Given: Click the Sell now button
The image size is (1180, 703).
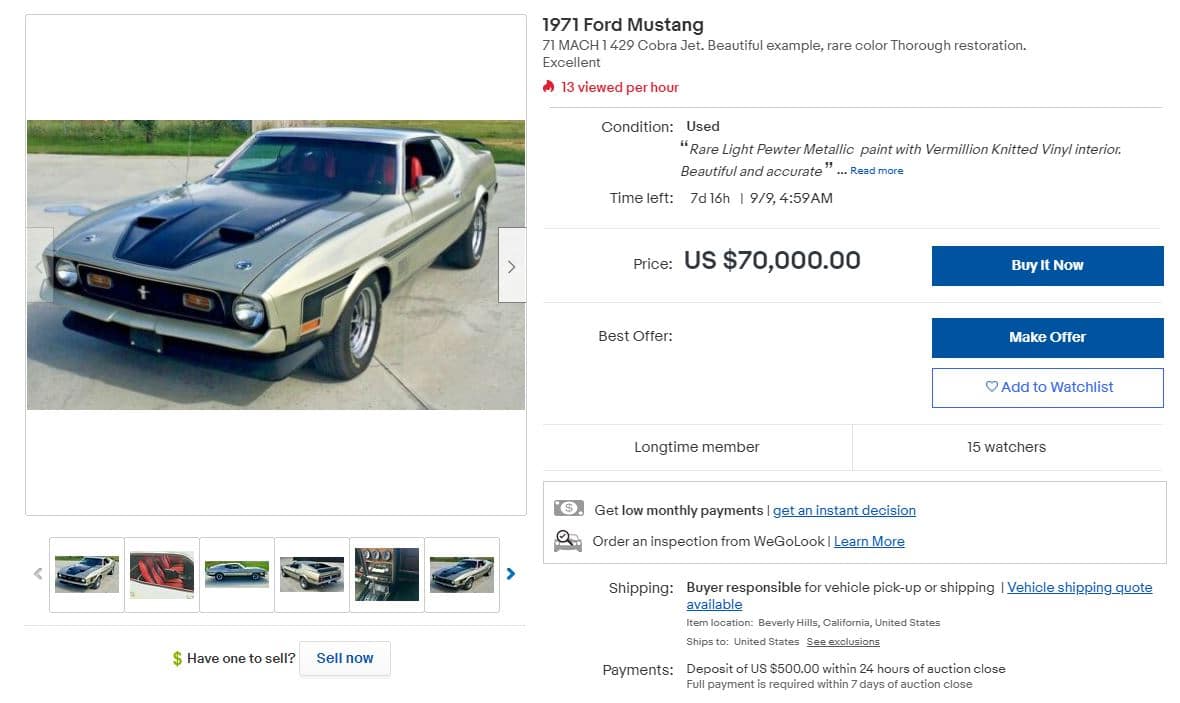Looking at the screenshot, I should (344, 658).
